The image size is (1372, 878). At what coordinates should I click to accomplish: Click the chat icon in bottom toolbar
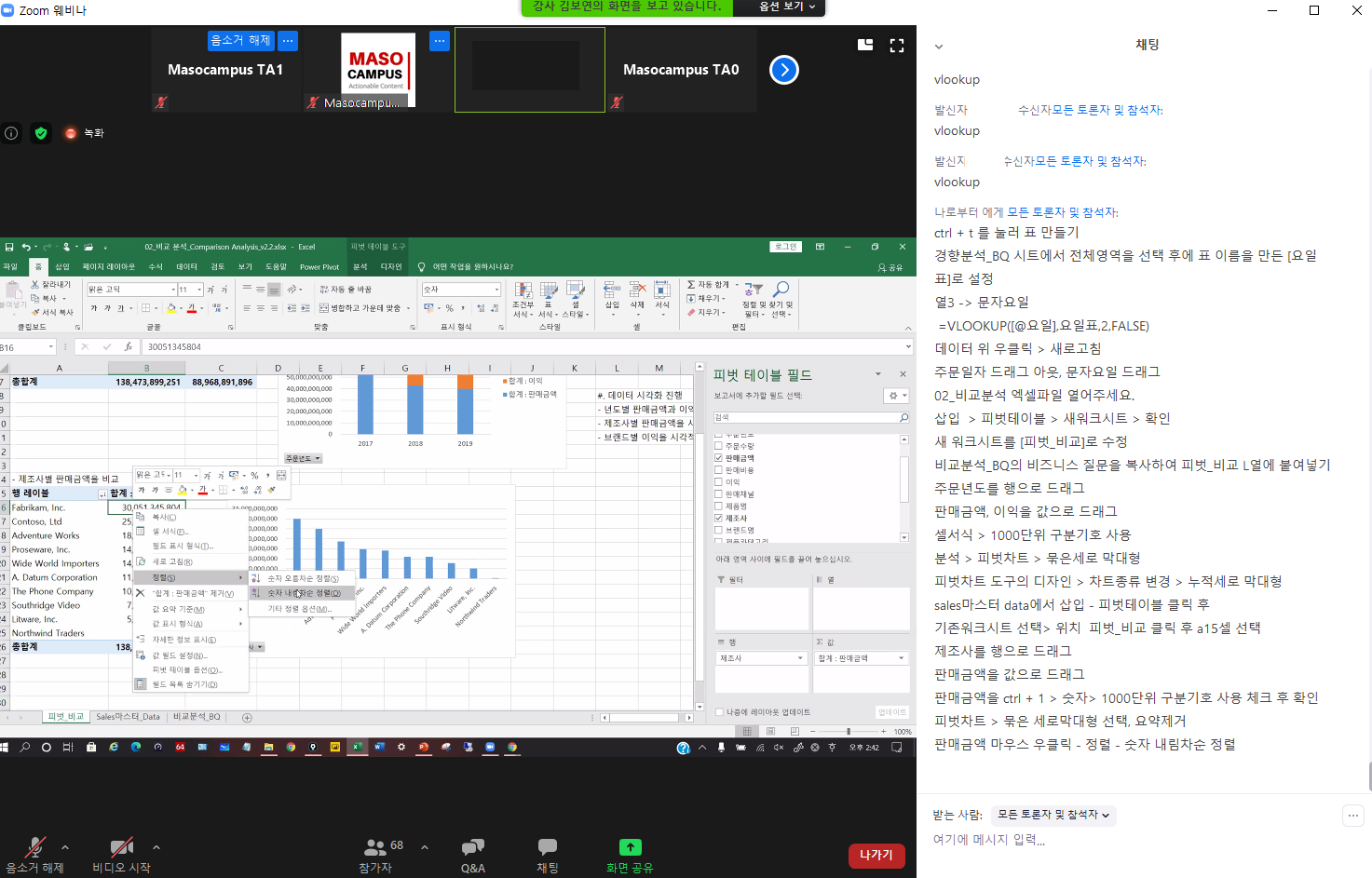(x=547, y=847)
